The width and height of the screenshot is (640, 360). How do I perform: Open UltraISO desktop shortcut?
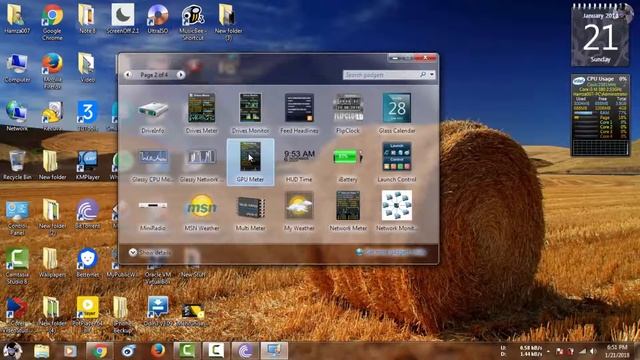158,20
